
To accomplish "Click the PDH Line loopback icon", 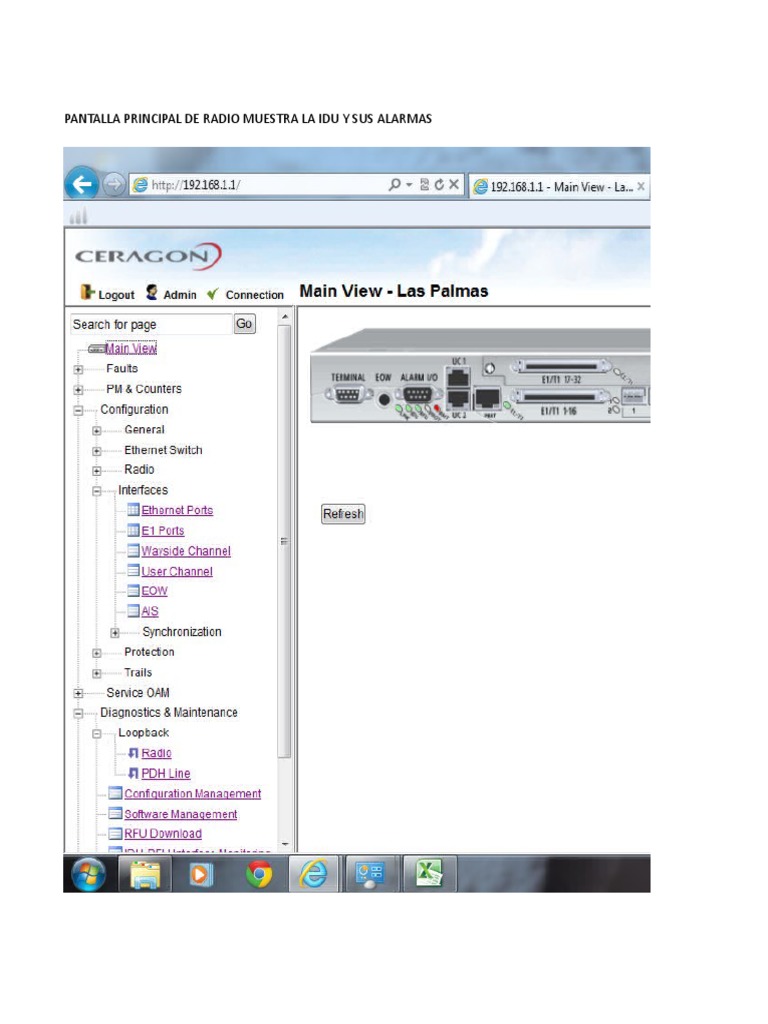I will click(x=133, y=773).
